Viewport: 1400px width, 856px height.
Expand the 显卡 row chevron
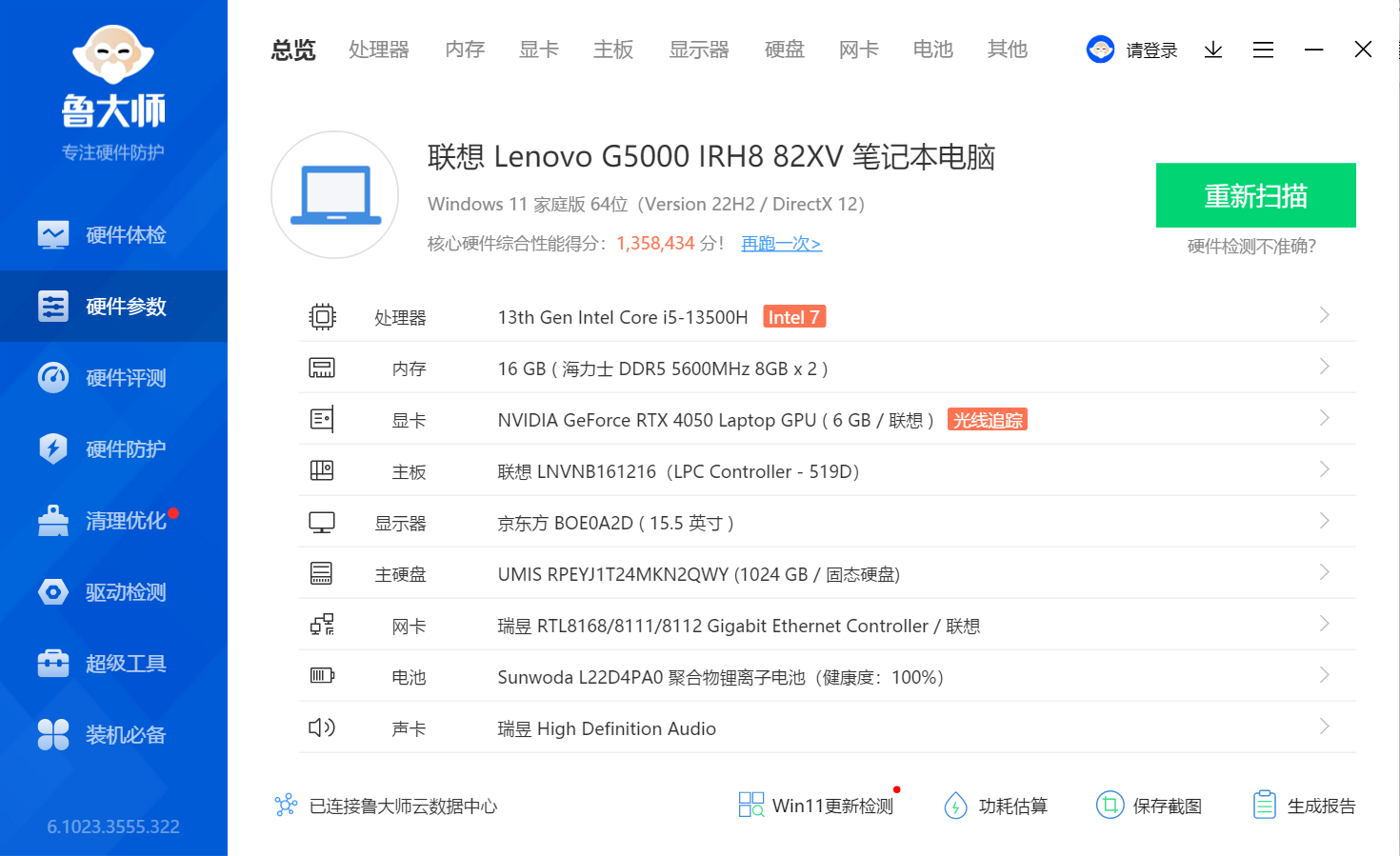click(1324, 418)
